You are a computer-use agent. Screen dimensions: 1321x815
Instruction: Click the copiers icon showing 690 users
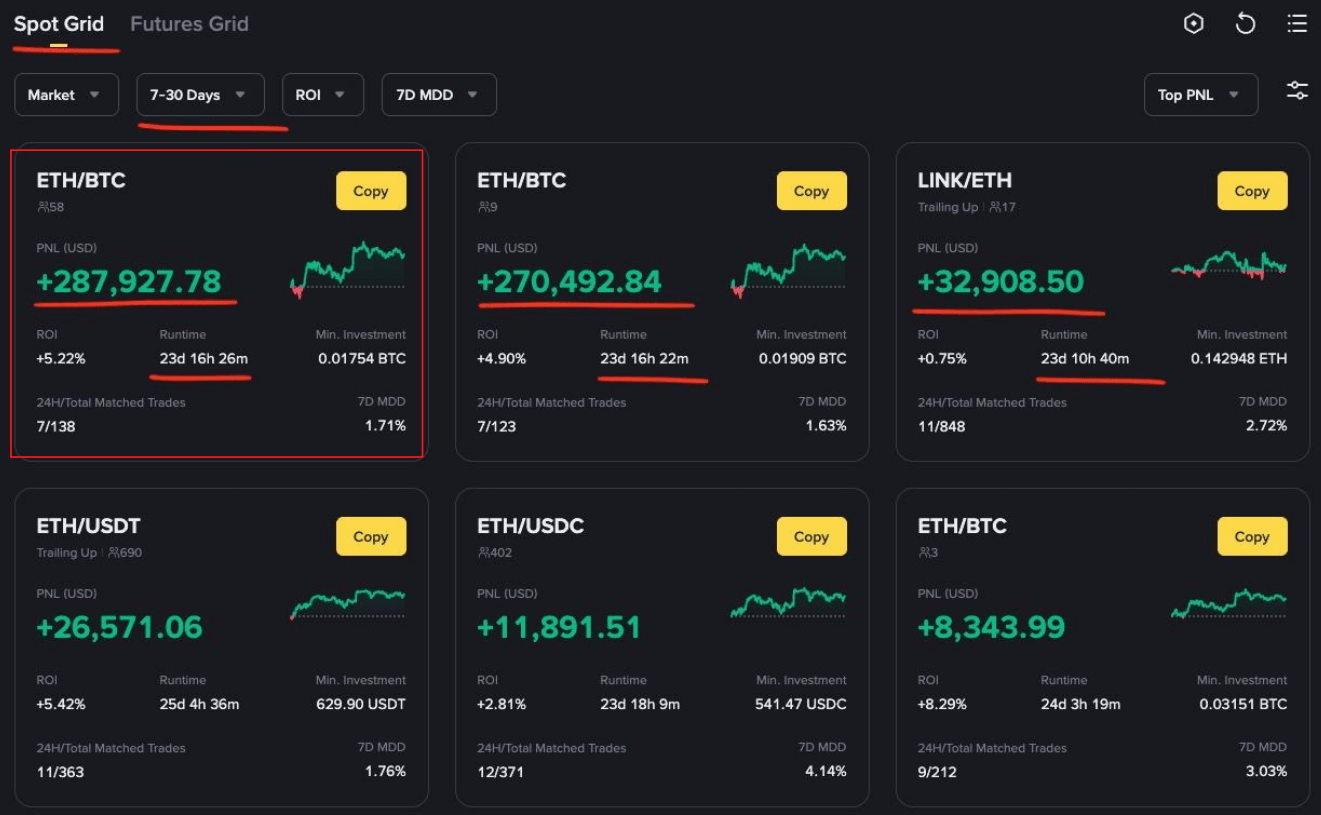113,553
